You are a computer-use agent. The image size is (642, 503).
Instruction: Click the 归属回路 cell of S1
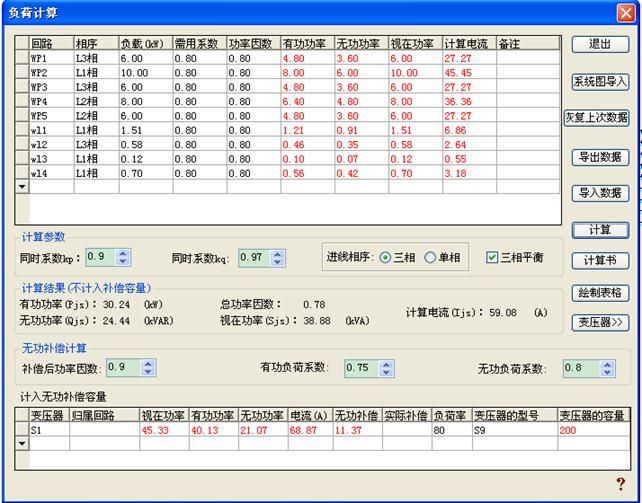click(104, 430)
